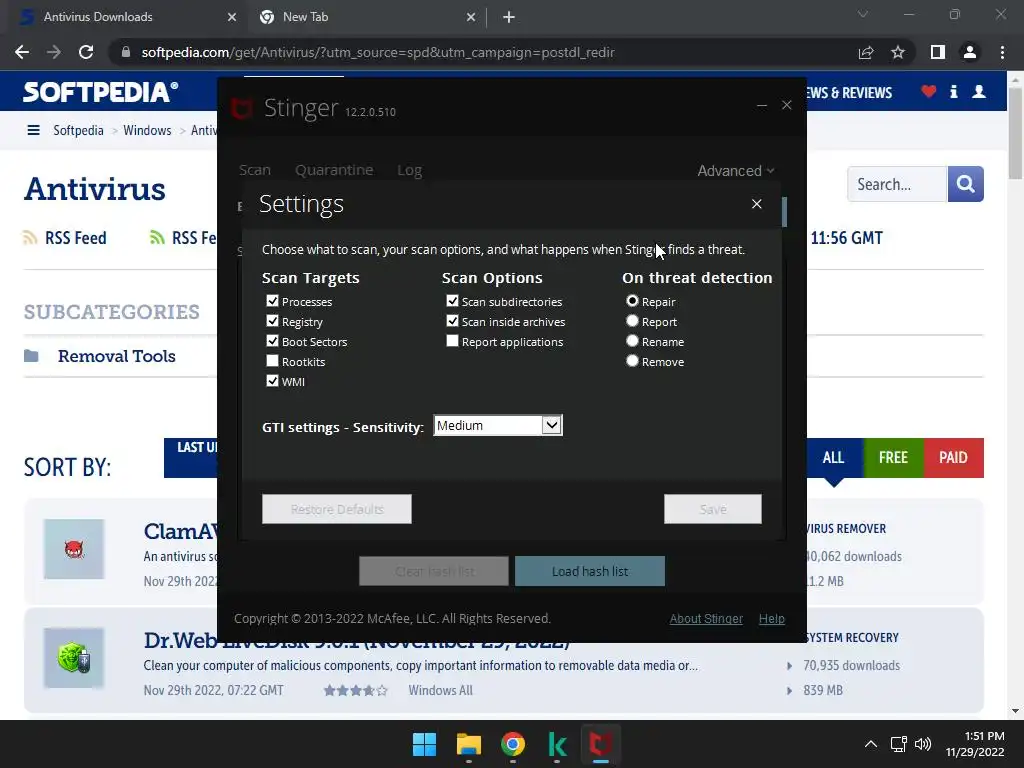
Task: Filter listings by the FREE tab
Action: tap(893, 458)
